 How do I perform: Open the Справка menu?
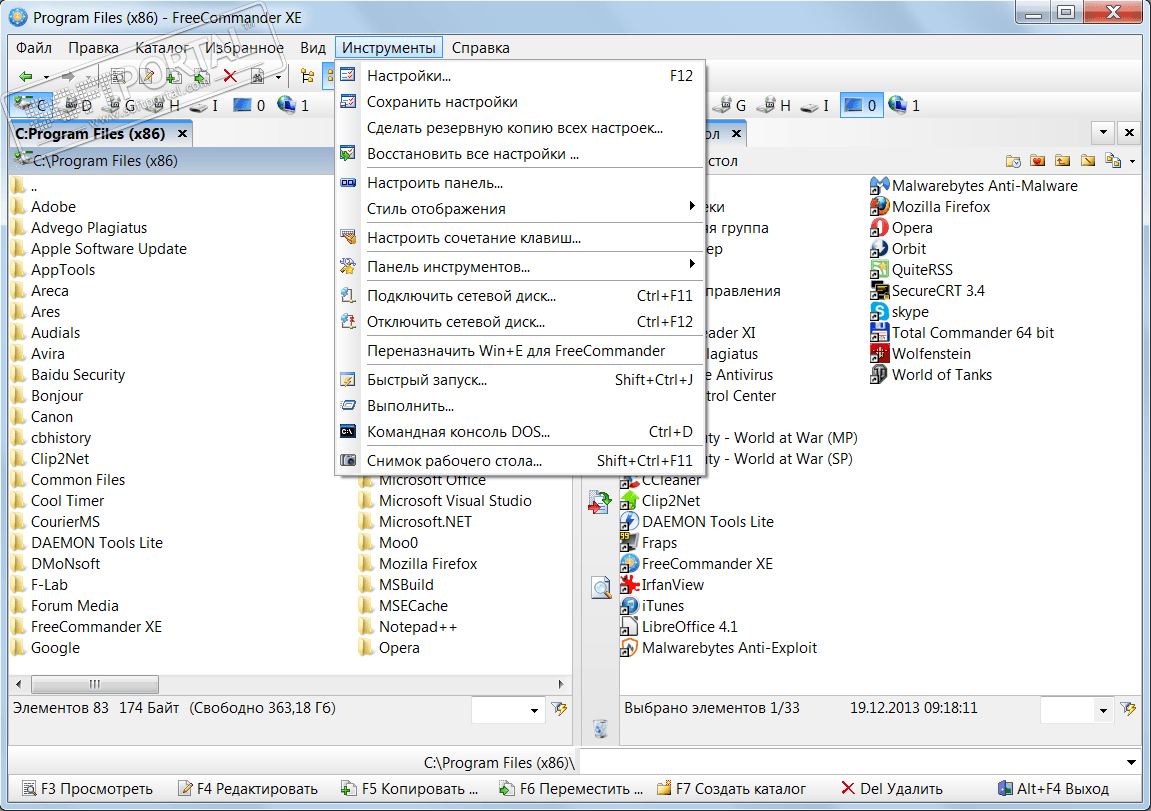480,48
